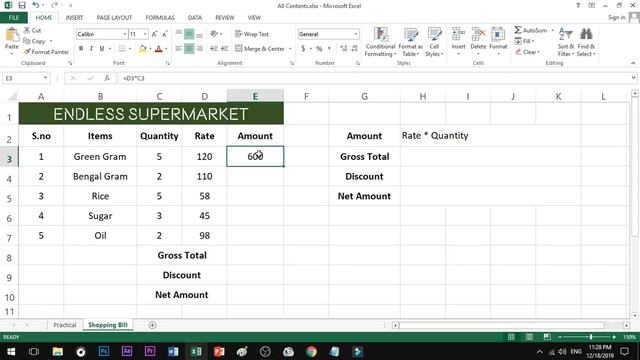Switch to the REVIEW tab

pyautogui.click(x=225, y=18)
